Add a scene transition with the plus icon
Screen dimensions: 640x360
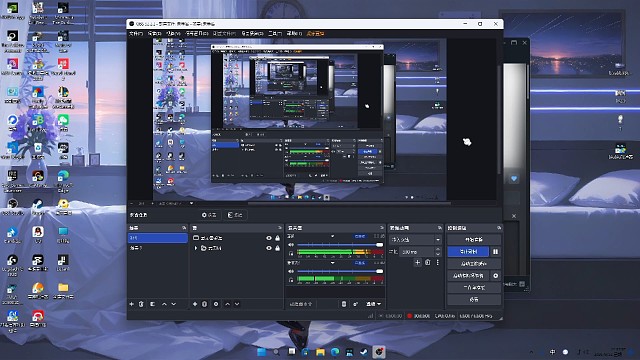tap(417, 262)
